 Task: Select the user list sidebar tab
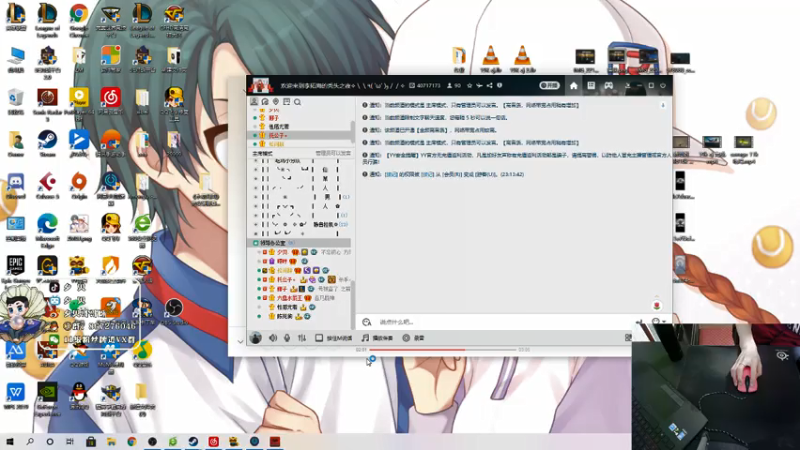[x=254, y=102]
